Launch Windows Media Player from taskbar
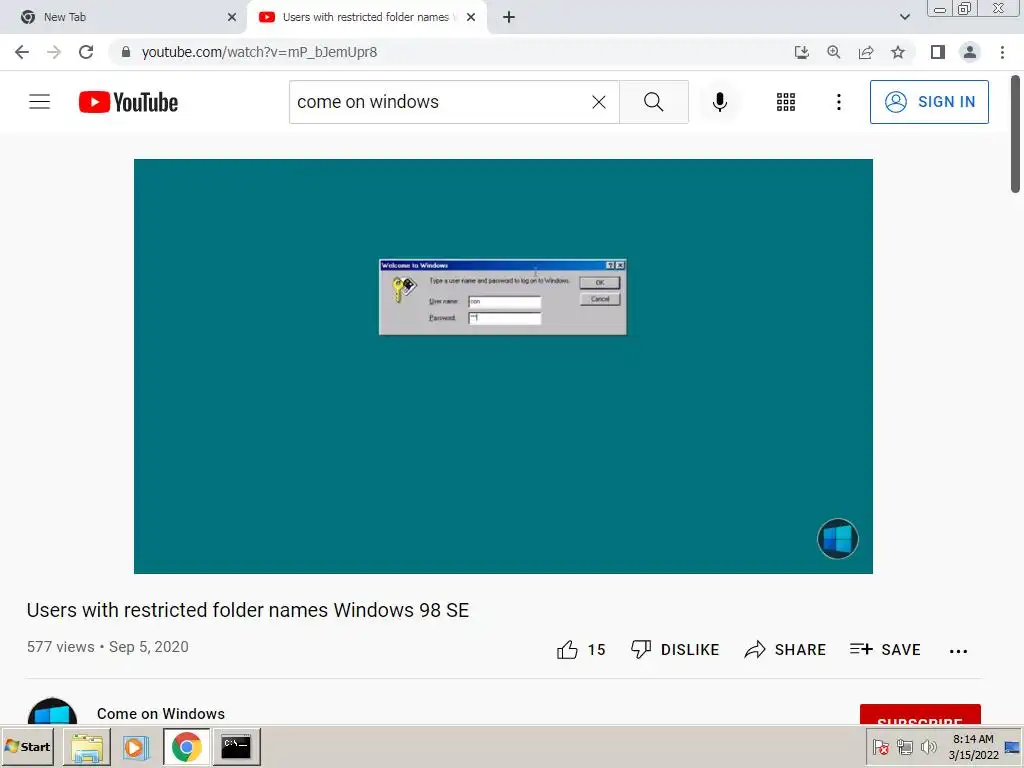Viewport: 1024px width, 768px height. coord(135,747)
